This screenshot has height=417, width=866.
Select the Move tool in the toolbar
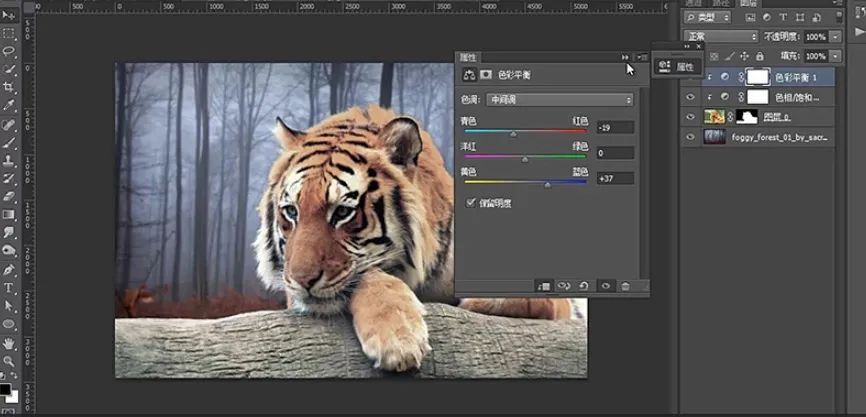[x=8, y=15]
